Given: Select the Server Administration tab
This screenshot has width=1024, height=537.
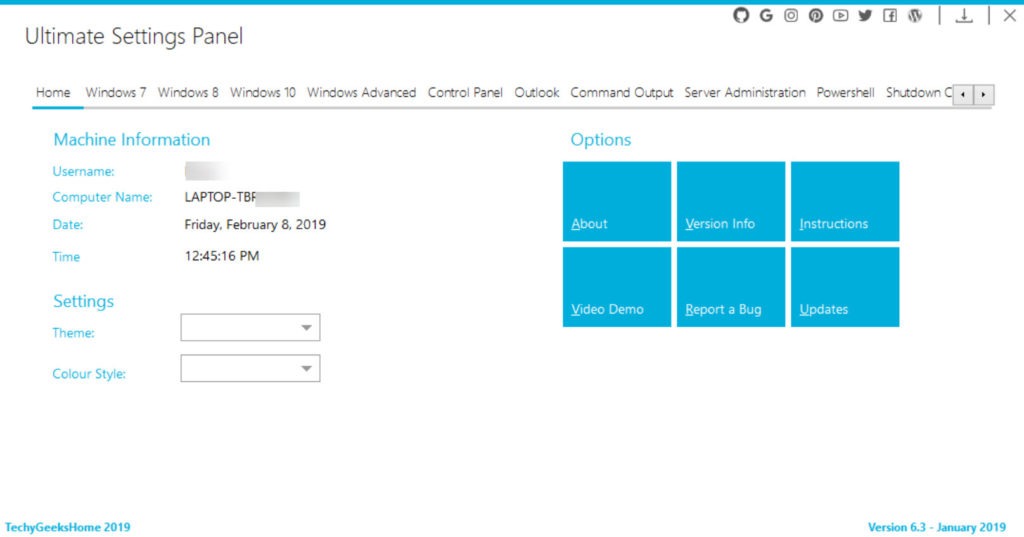Looking at the screenshot, I should [x=745, y=93].
